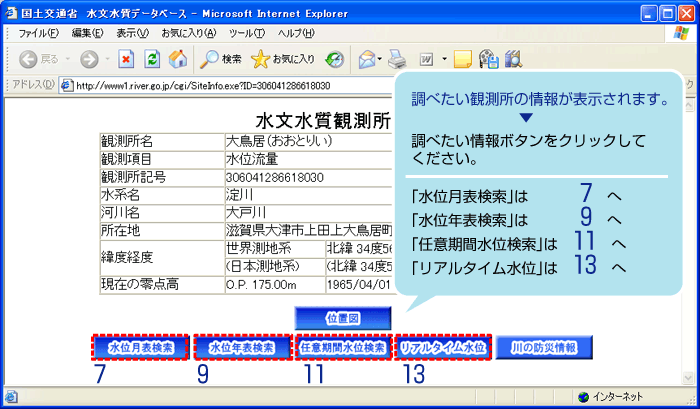Select the 任意期間水位検索 button
The height and width of the screenshot is (409, 700).
(342, 348)
